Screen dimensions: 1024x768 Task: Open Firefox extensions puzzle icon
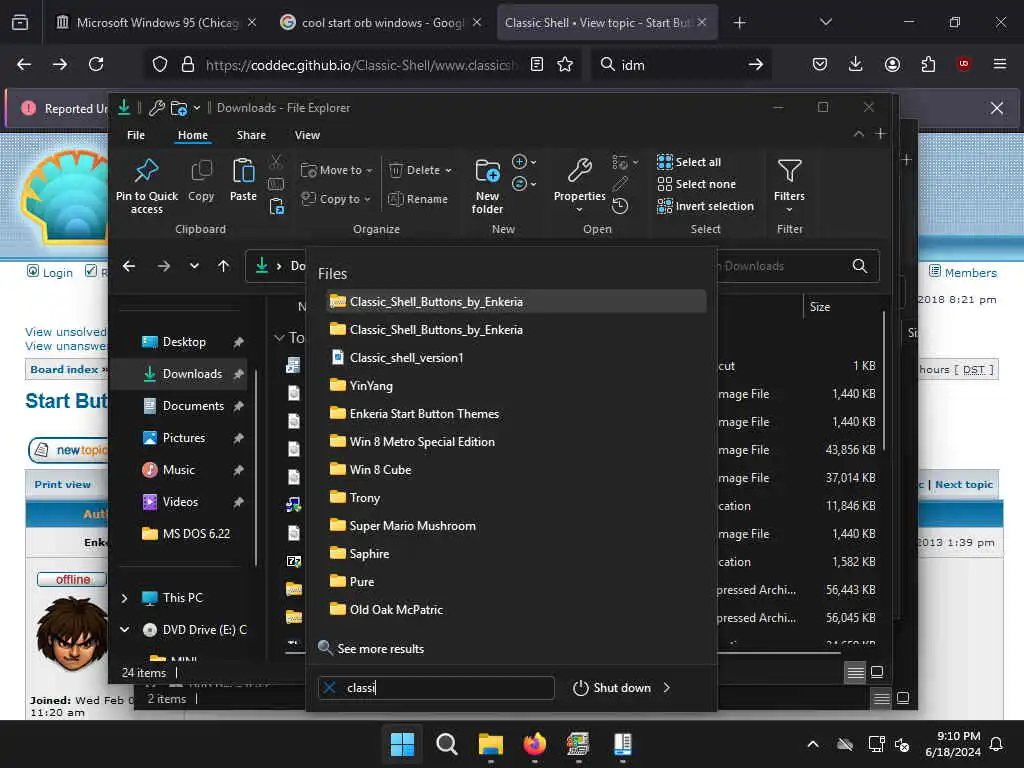[x=928, y=64]
